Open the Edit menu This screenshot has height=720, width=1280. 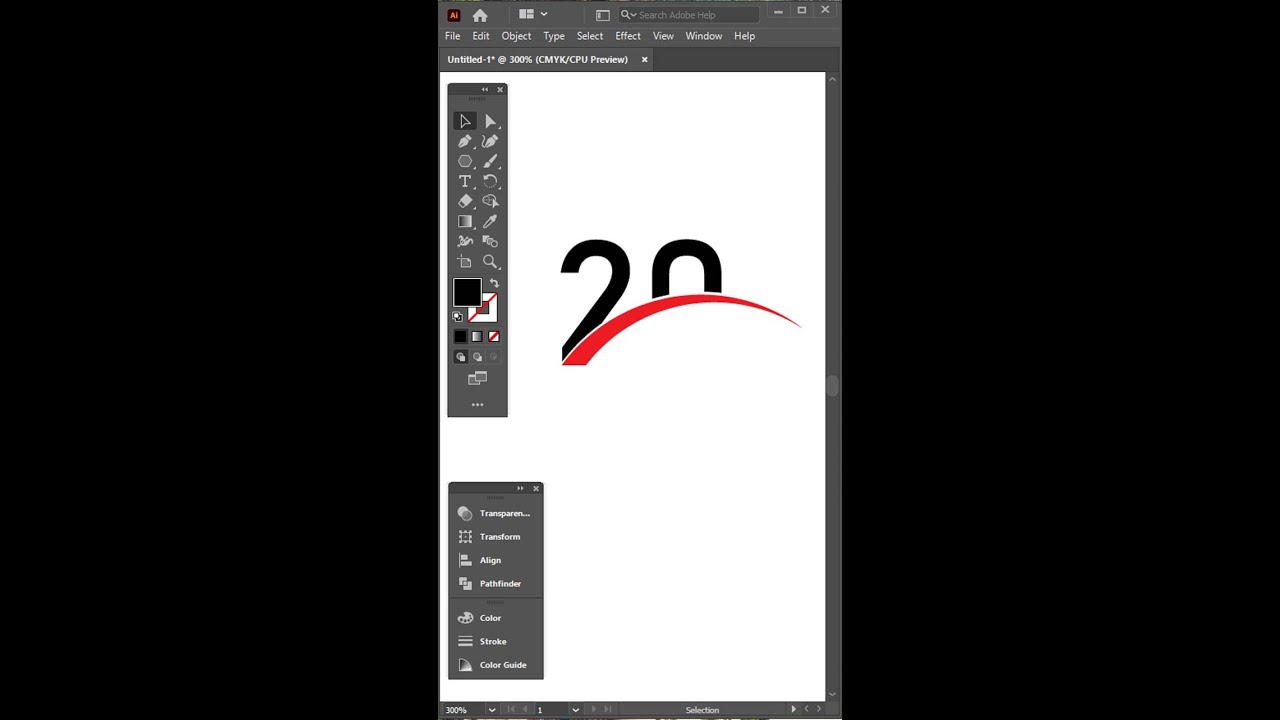[x=481, y=36]
